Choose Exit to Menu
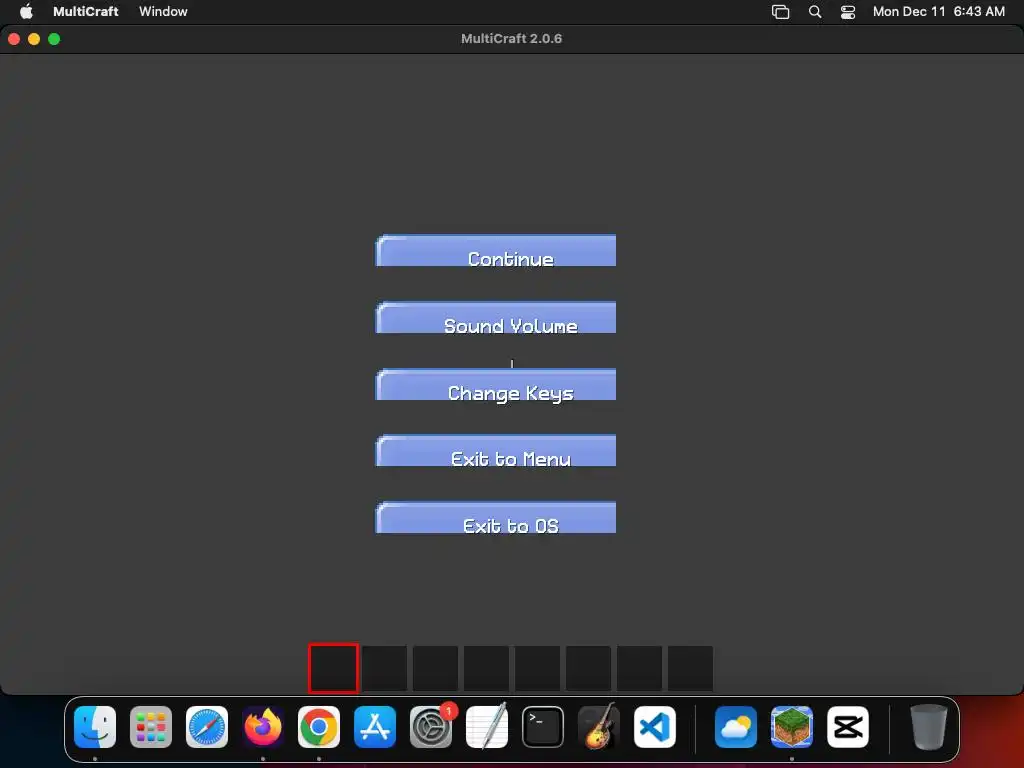This screenshot has height=768, width=1024. pyautogui.click(x=496, y=451)
